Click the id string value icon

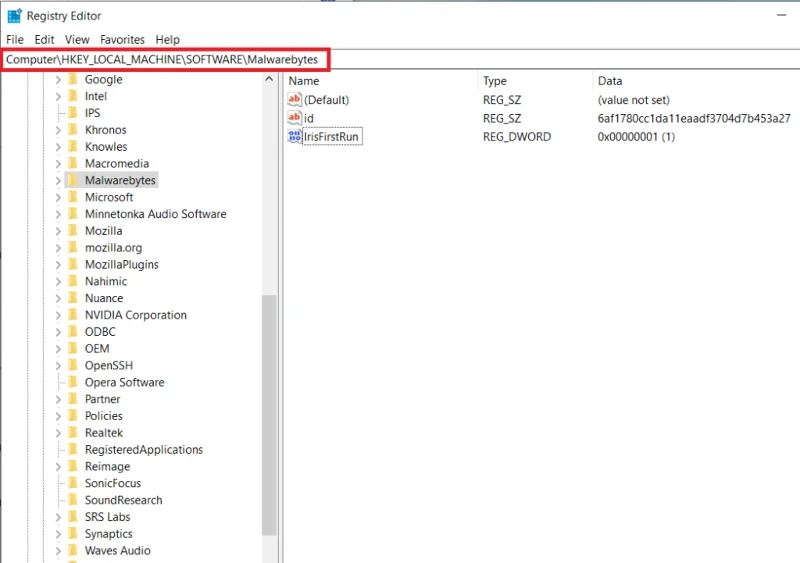[294, 118]
